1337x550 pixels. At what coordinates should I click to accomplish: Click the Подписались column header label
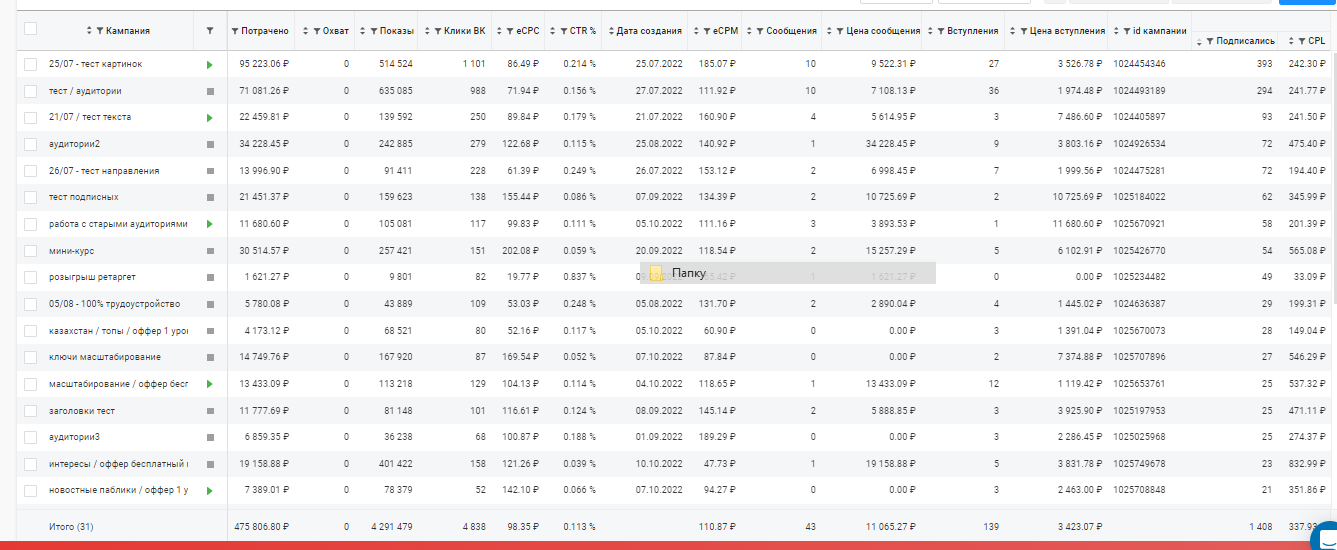1245,41
